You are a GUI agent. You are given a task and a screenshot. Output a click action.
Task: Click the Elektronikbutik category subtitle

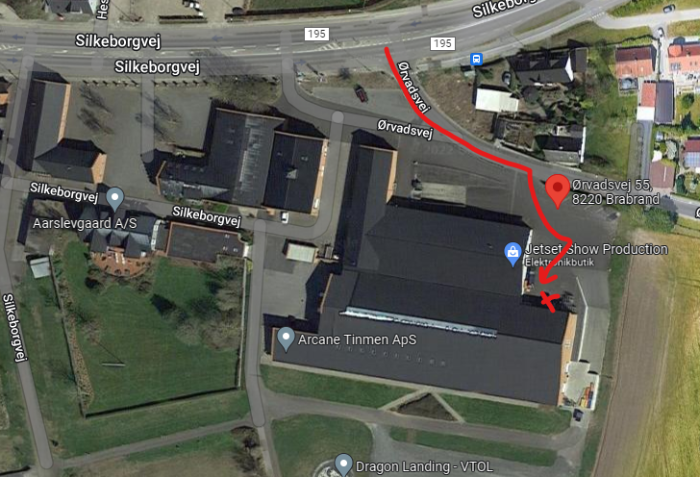pyautogui.click(x=559, y=262)
